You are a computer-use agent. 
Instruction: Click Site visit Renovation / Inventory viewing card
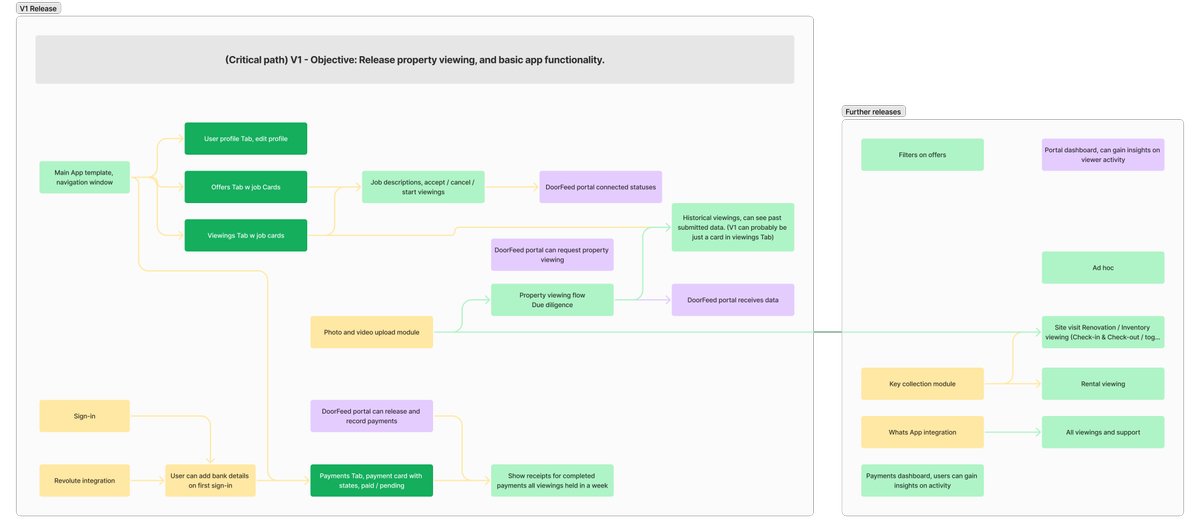[x=1103, y=332]
